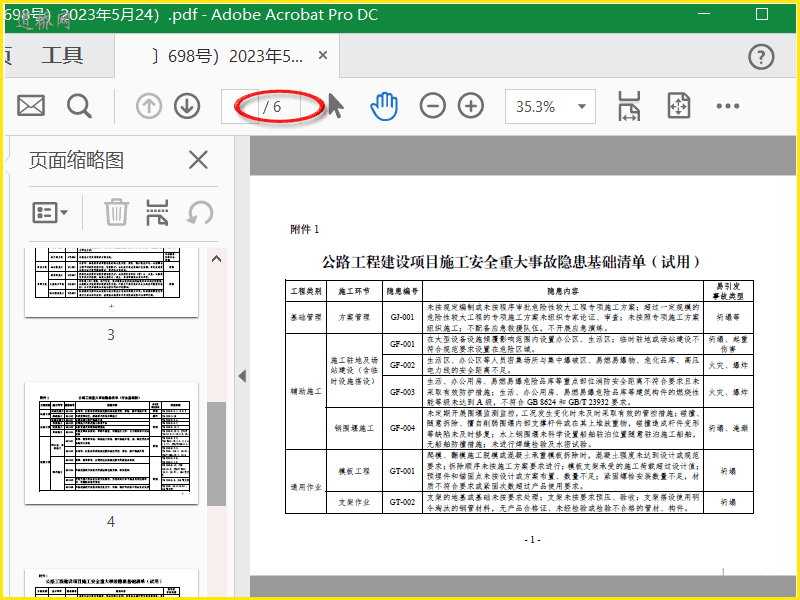
Task: Click the GF-001 table cell
Action: coord(402,344)
